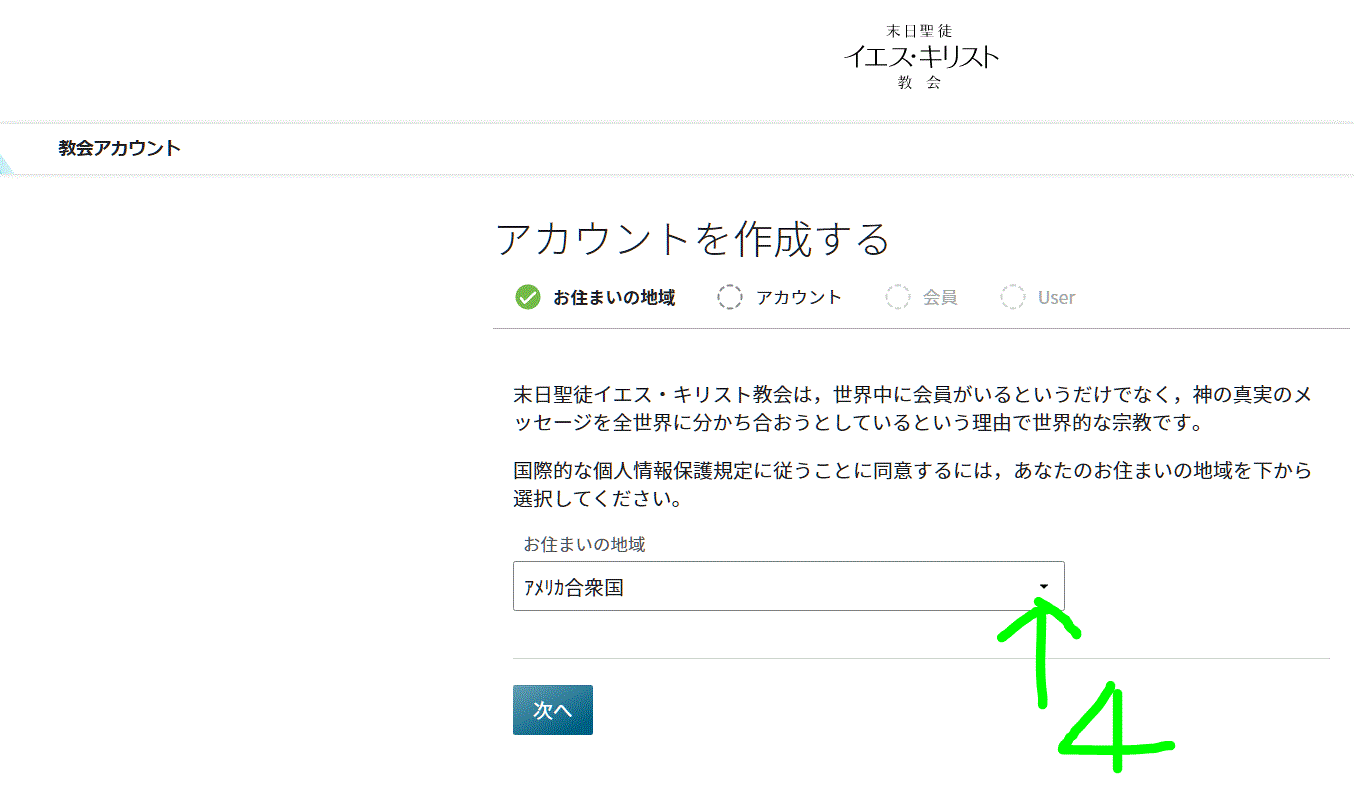Select the 会員 step label

(x=938, y=297)
